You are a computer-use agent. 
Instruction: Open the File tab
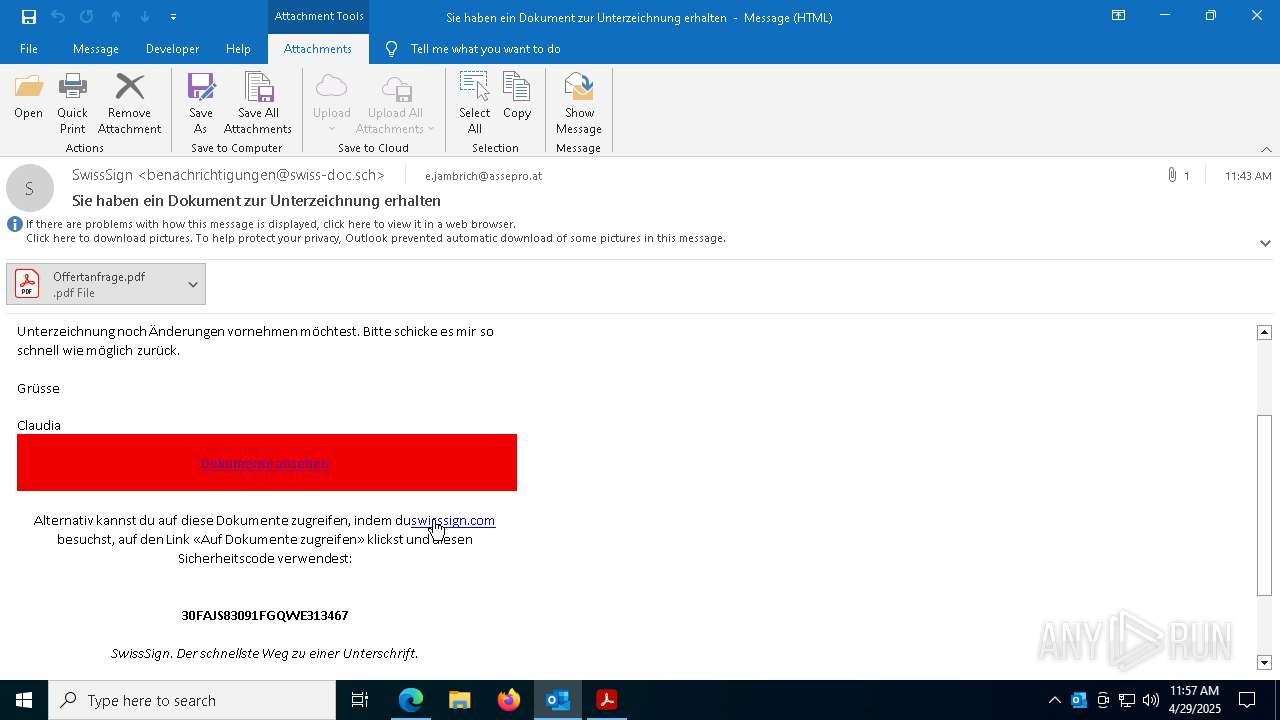pos(29,48)
